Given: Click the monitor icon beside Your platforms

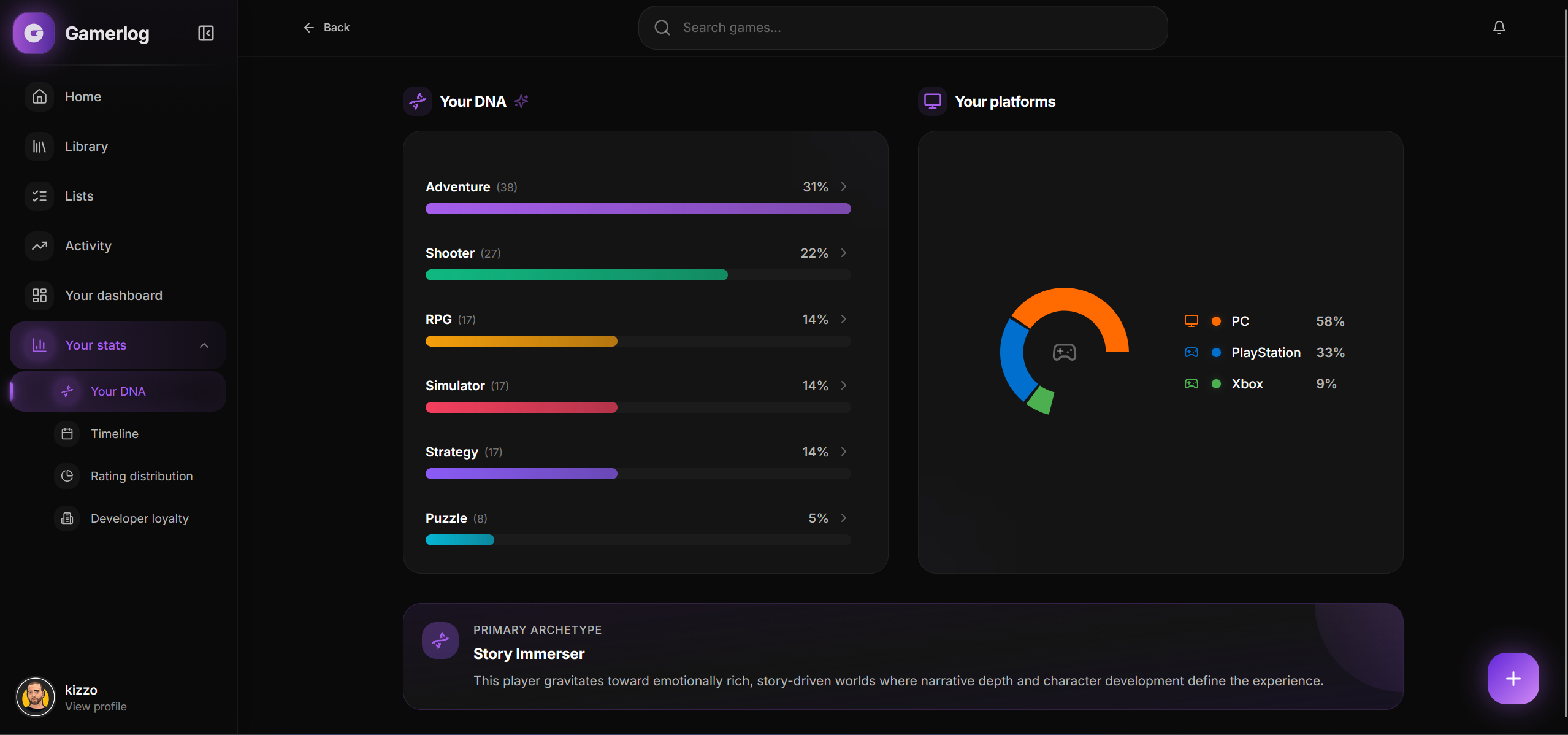Looking at the screenshot, I should [932, 101].
